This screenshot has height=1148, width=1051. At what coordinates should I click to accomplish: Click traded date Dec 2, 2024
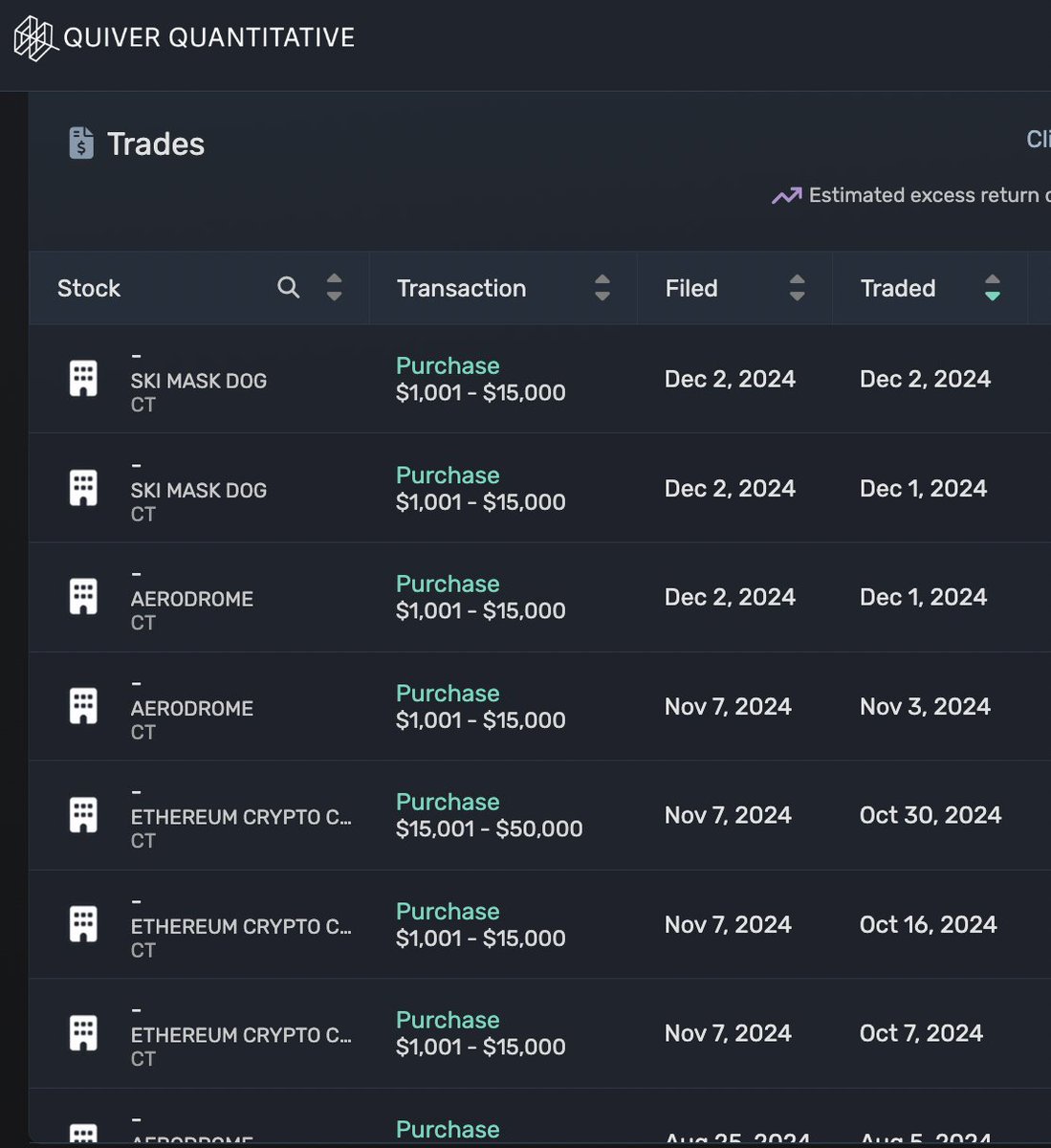pyautogui.click(x=925, y=379)
